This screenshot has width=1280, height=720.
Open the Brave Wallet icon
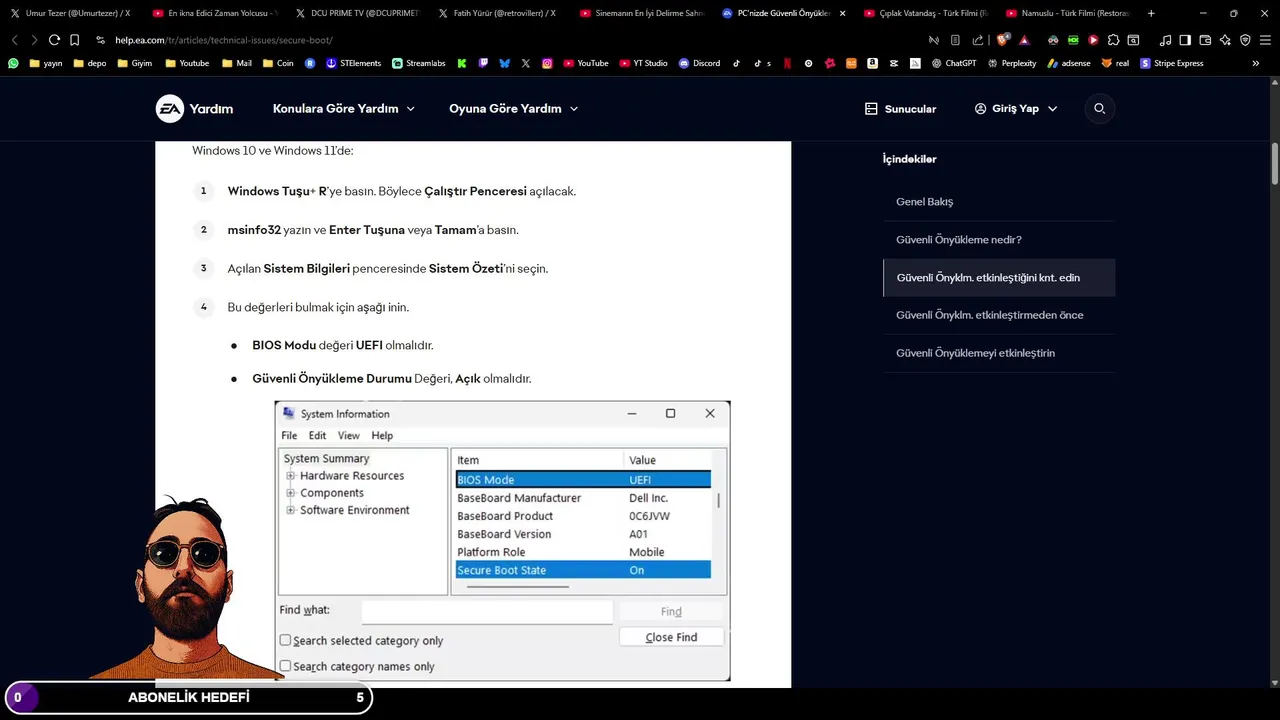point(1205,40)
